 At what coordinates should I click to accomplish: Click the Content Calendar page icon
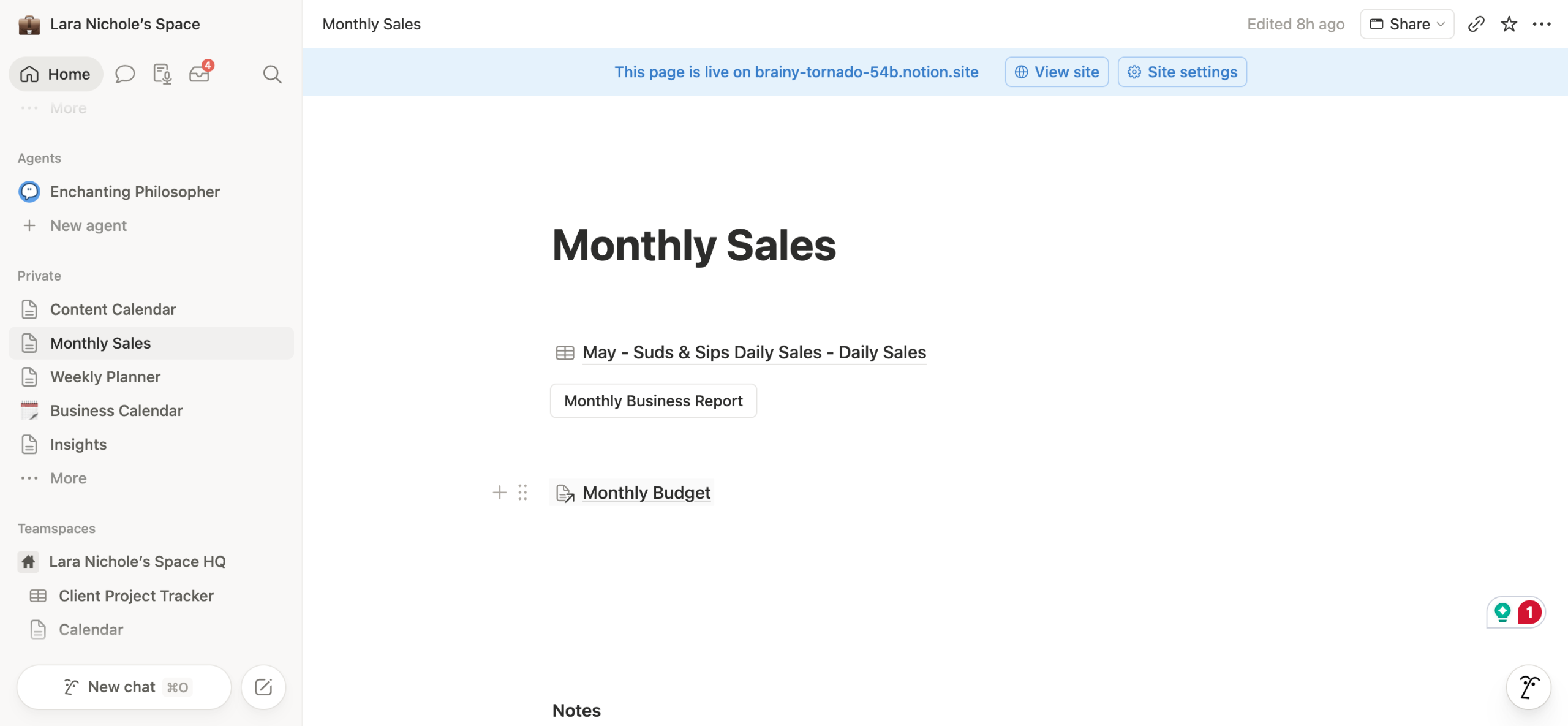click(29, 309)
